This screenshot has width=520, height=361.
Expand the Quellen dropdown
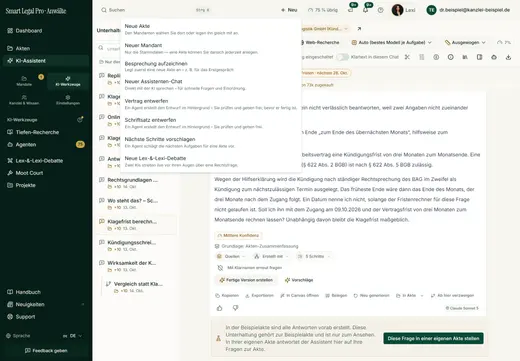coord(231,256)
